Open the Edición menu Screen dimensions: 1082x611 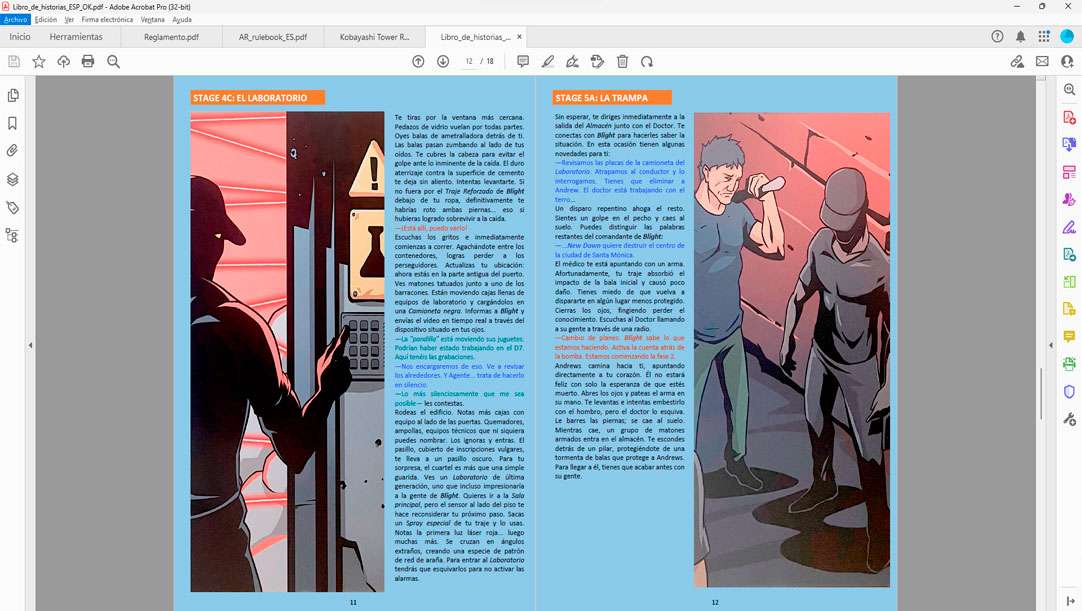(46, 19)
